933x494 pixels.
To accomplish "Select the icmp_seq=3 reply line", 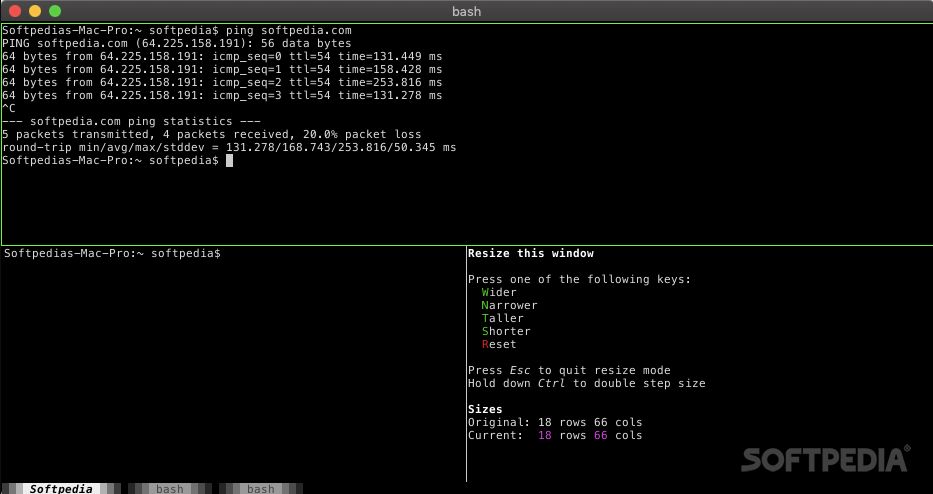I will [x=222, y=96].
